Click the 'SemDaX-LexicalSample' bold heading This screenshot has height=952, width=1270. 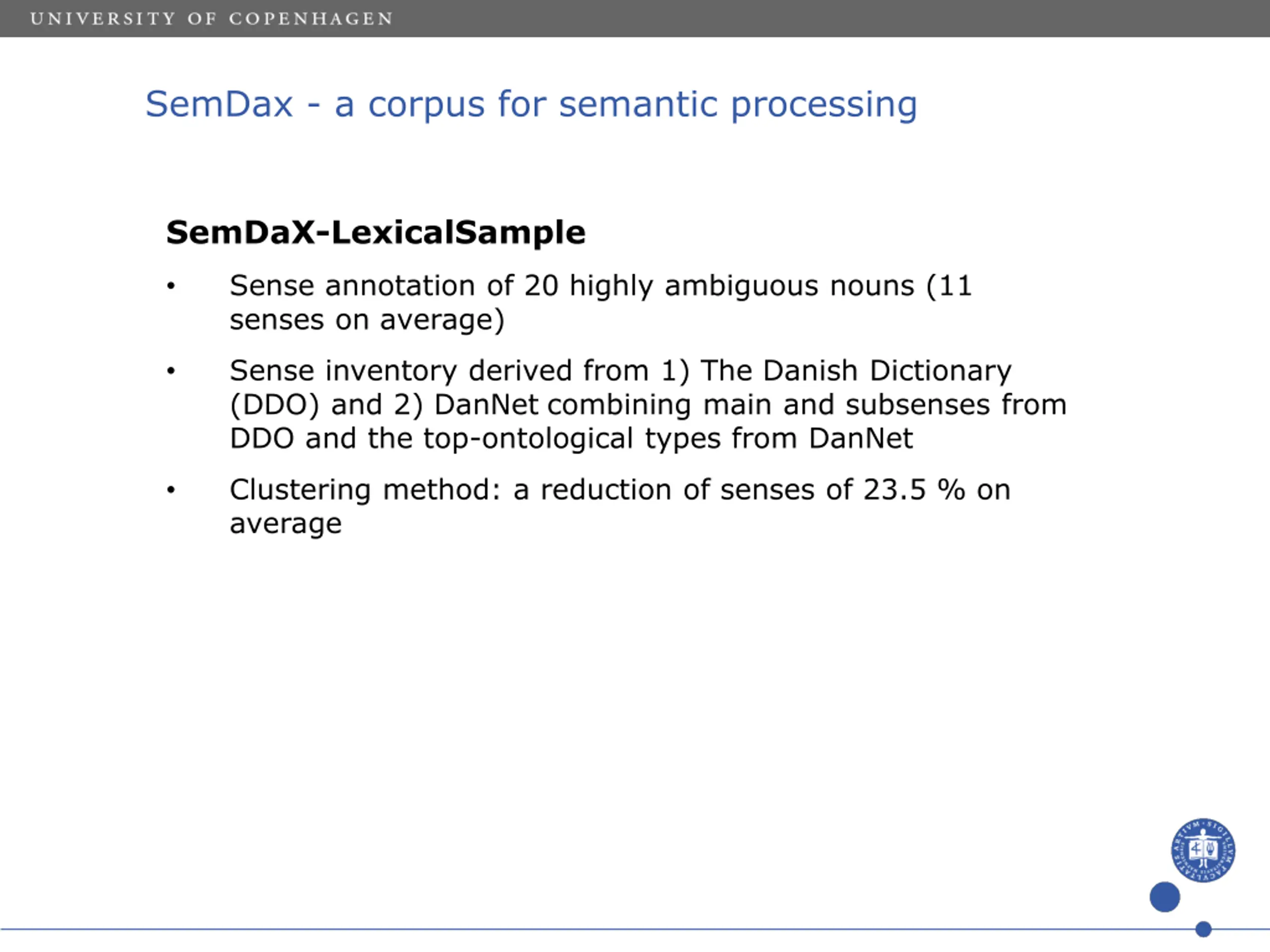[376, 233]
